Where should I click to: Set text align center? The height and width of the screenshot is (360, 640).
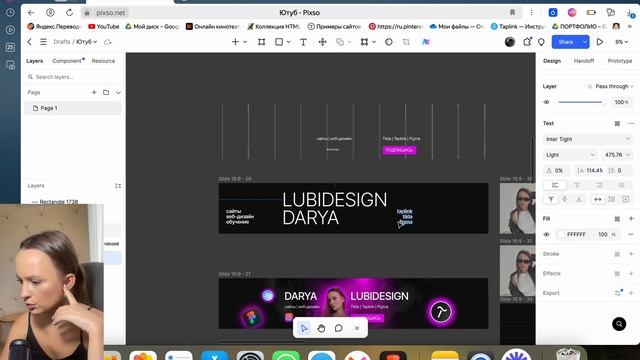tap(577, 185)
